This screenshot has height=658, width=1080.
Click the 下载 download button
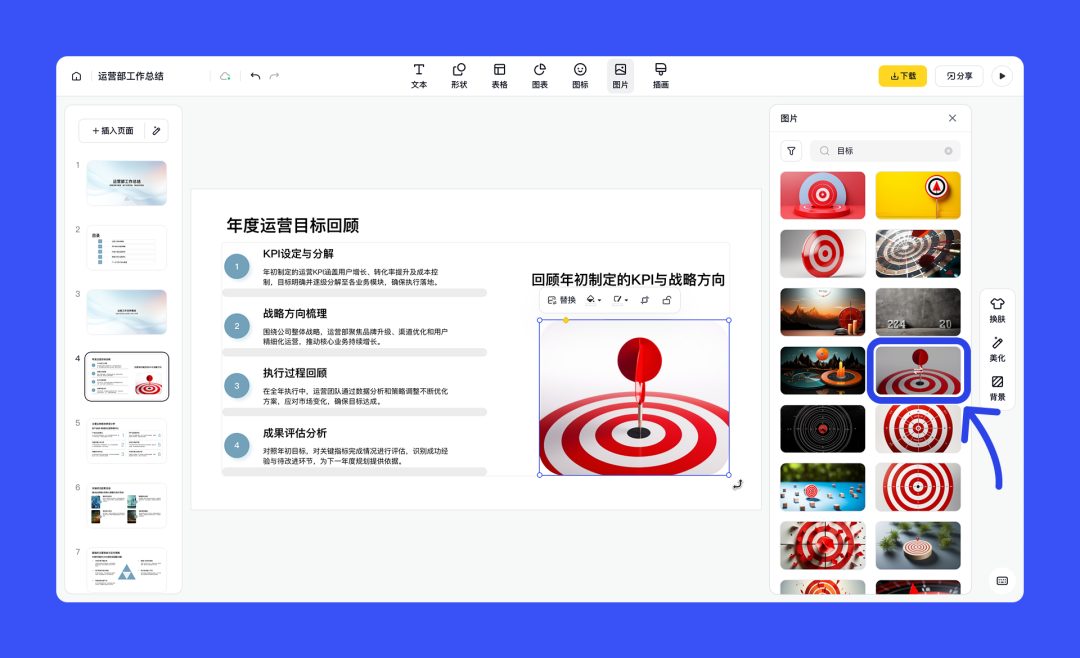902,75
